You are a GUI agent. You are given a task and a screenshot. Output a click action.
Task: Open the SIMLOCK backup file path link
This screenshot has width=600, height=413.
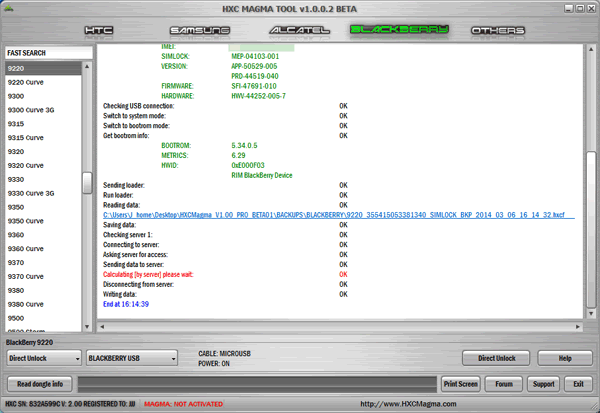pos(339,215)
